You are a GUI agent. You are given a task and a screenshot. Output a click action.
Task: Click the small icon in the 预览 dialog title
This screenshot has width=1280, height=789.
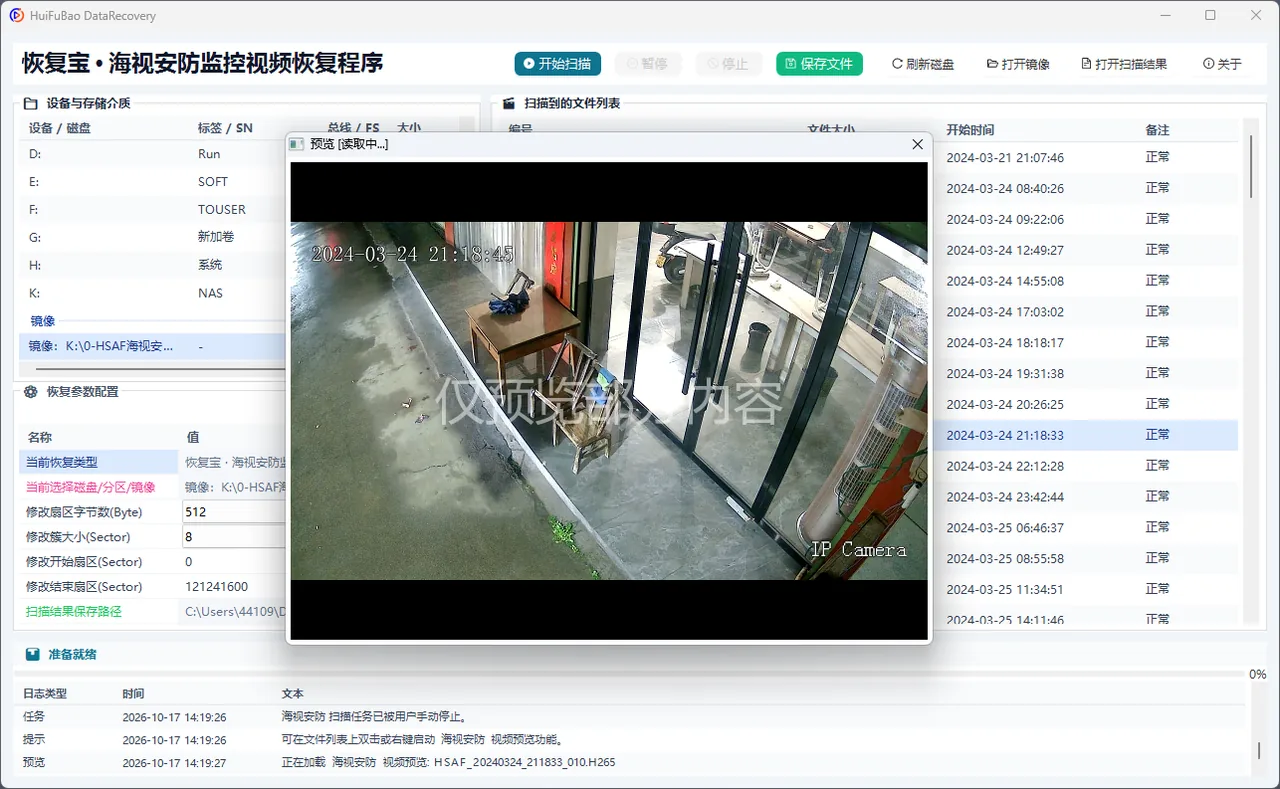click(296, 144)
